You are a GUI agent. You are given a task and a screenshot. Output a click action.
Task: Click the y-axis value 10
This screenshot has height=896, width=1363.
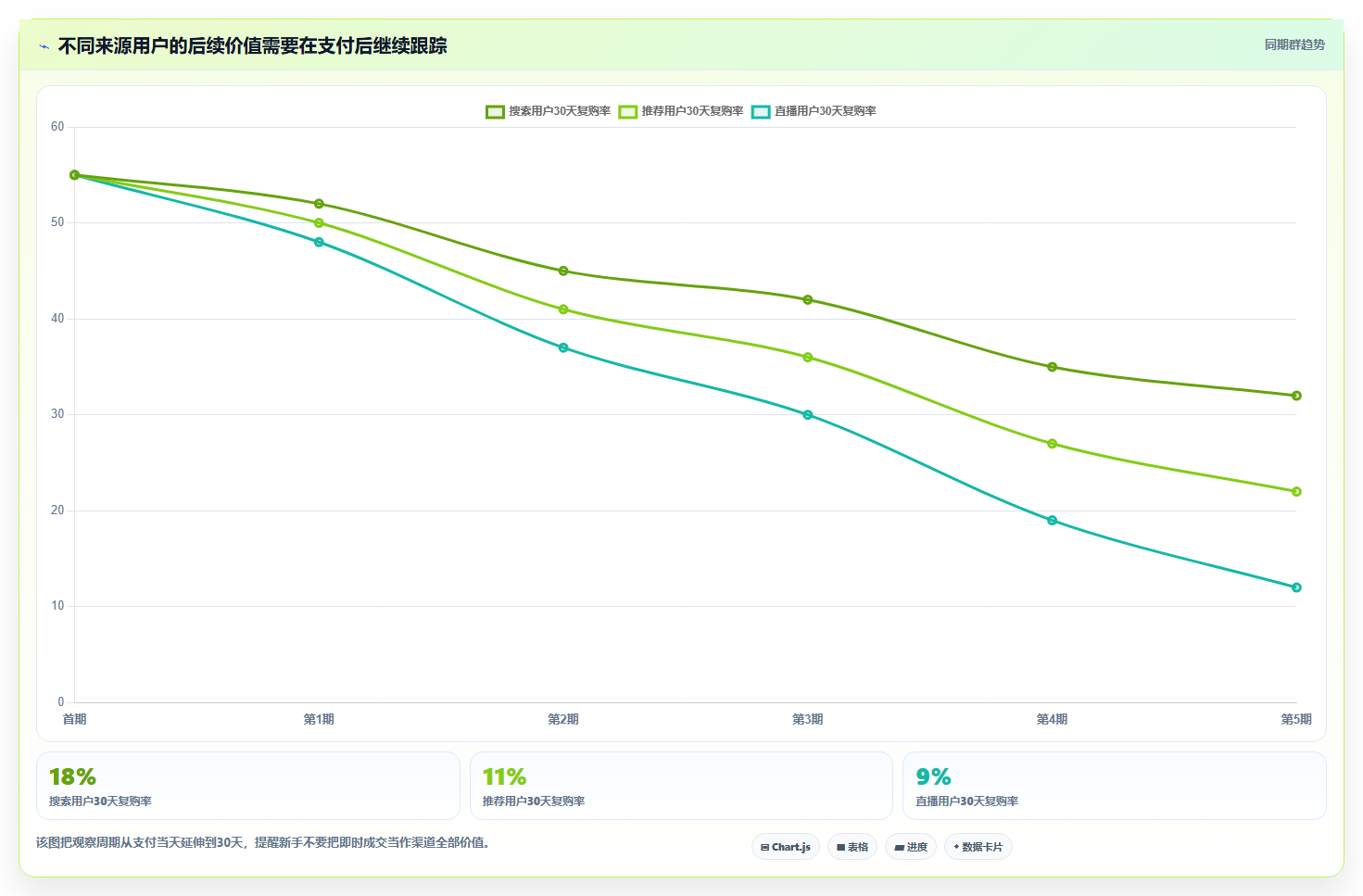point(57,606)
